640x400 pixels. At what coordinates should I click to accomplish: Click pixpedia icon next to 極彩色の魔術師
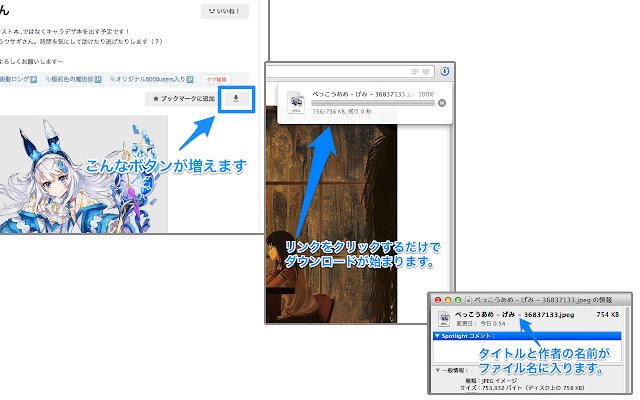[98, 80]
